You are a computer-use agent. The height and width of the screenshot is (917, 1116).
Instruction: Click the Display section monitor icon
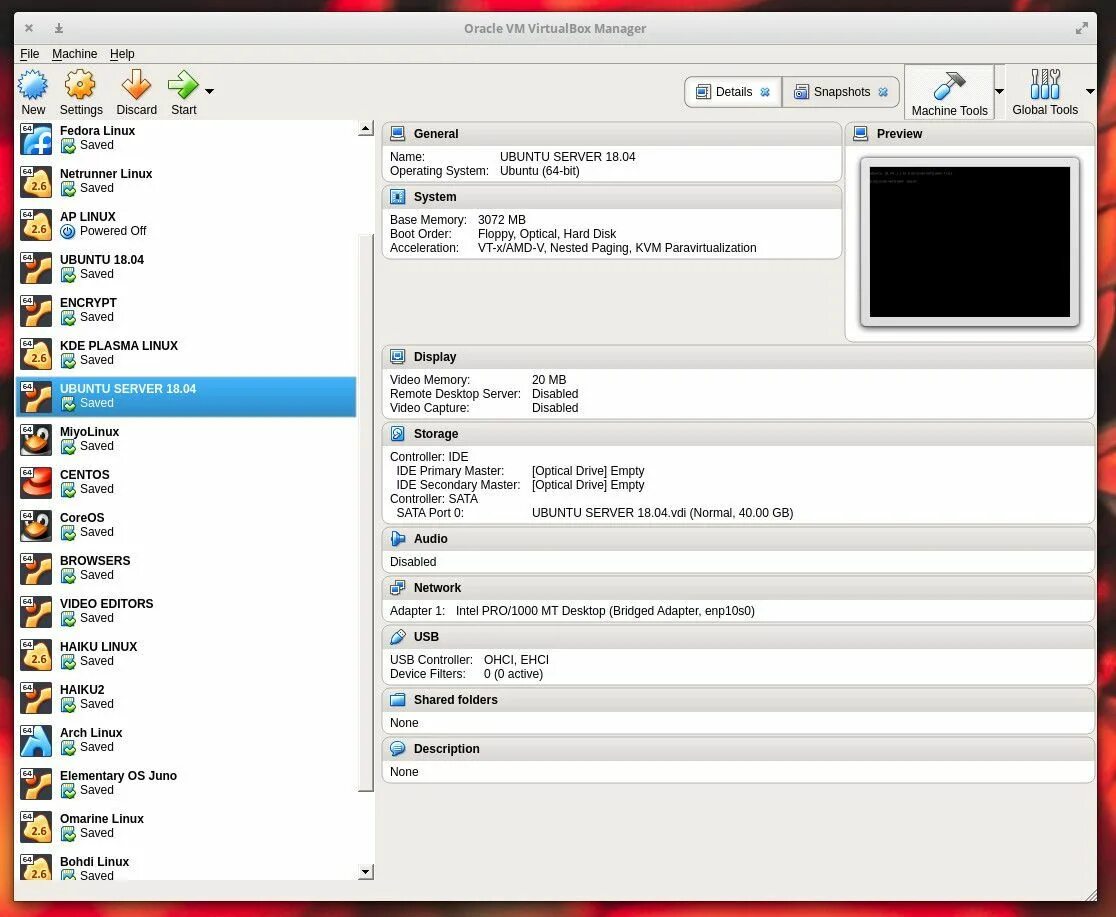click(x=398, y=357)
